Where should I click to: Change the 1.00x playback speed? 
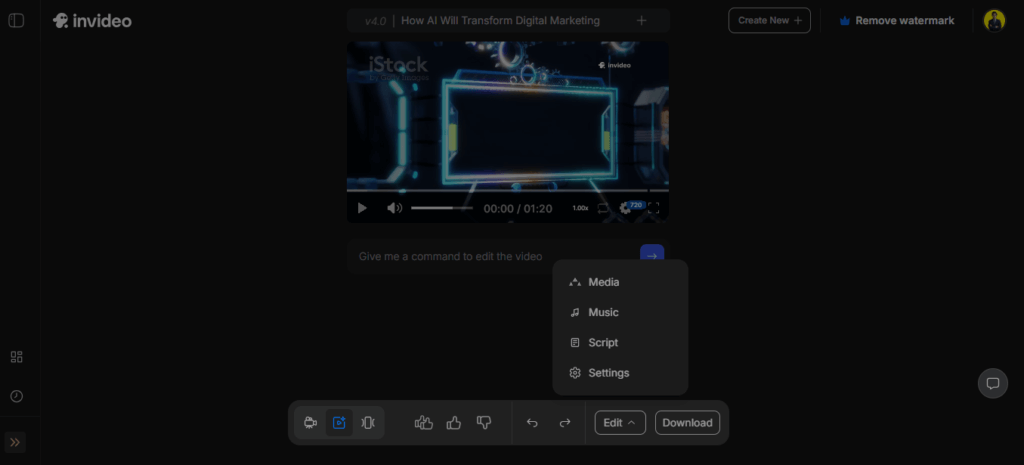[580, 208]
